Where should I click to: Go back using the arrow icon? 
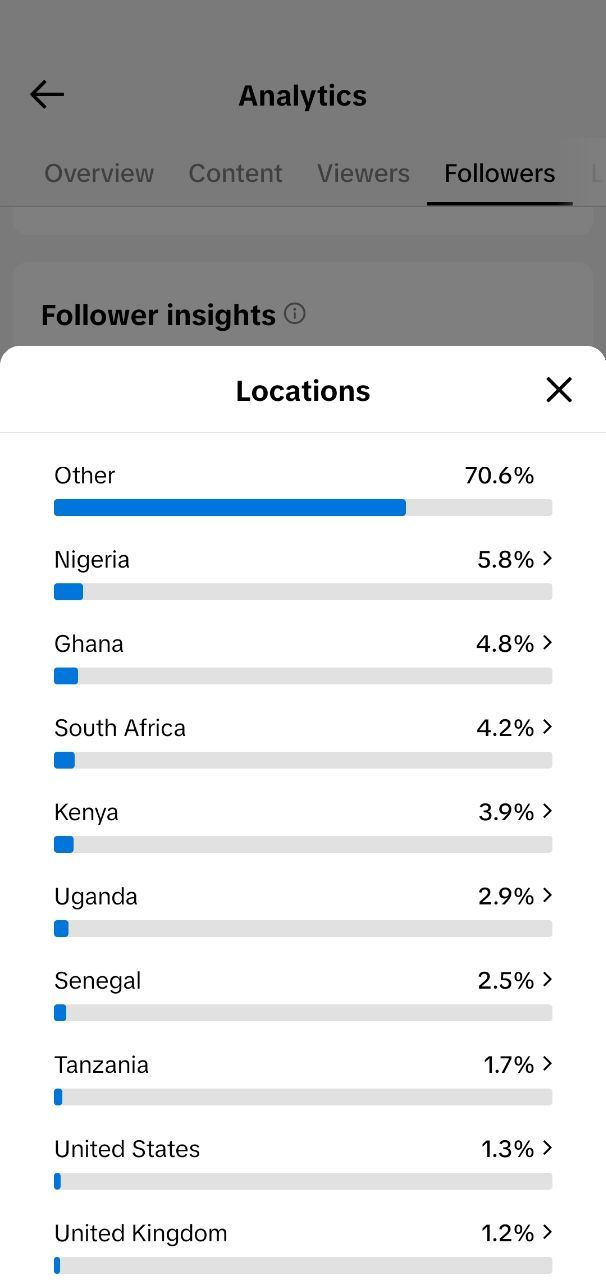47,95
